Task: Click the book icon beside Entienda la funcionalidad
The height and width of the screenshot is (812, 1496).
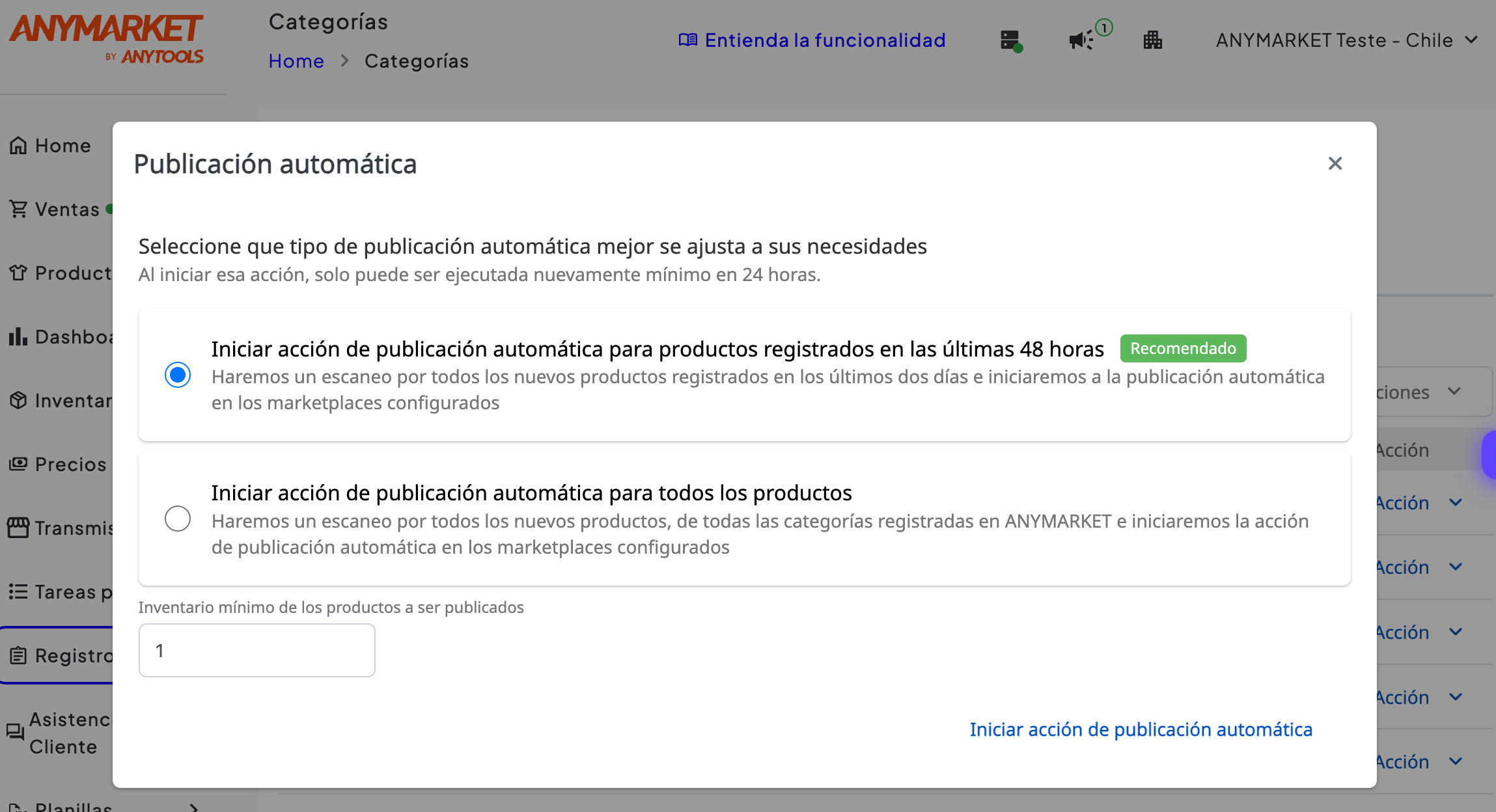Action: (x=687, y=40)
